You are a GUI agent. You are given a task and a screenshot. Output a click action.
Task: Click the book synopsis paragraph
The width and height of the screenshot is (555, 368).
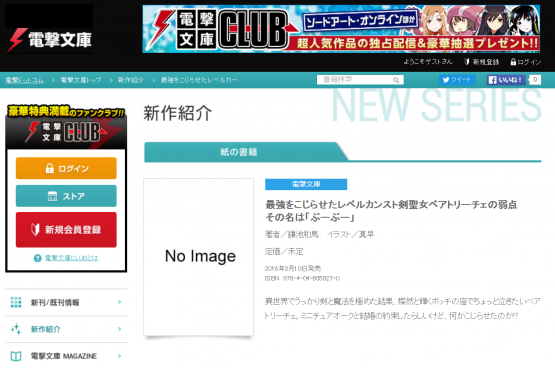[x=402, y=308]
